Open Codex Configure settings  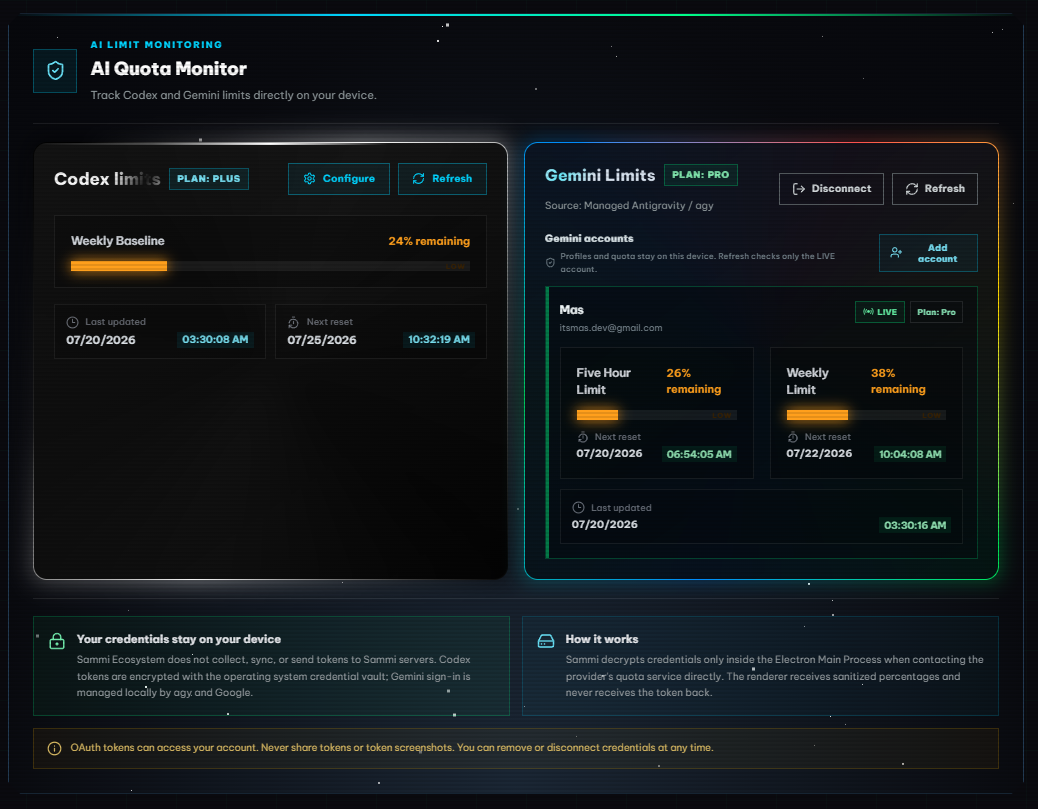(x=339, y=179)
